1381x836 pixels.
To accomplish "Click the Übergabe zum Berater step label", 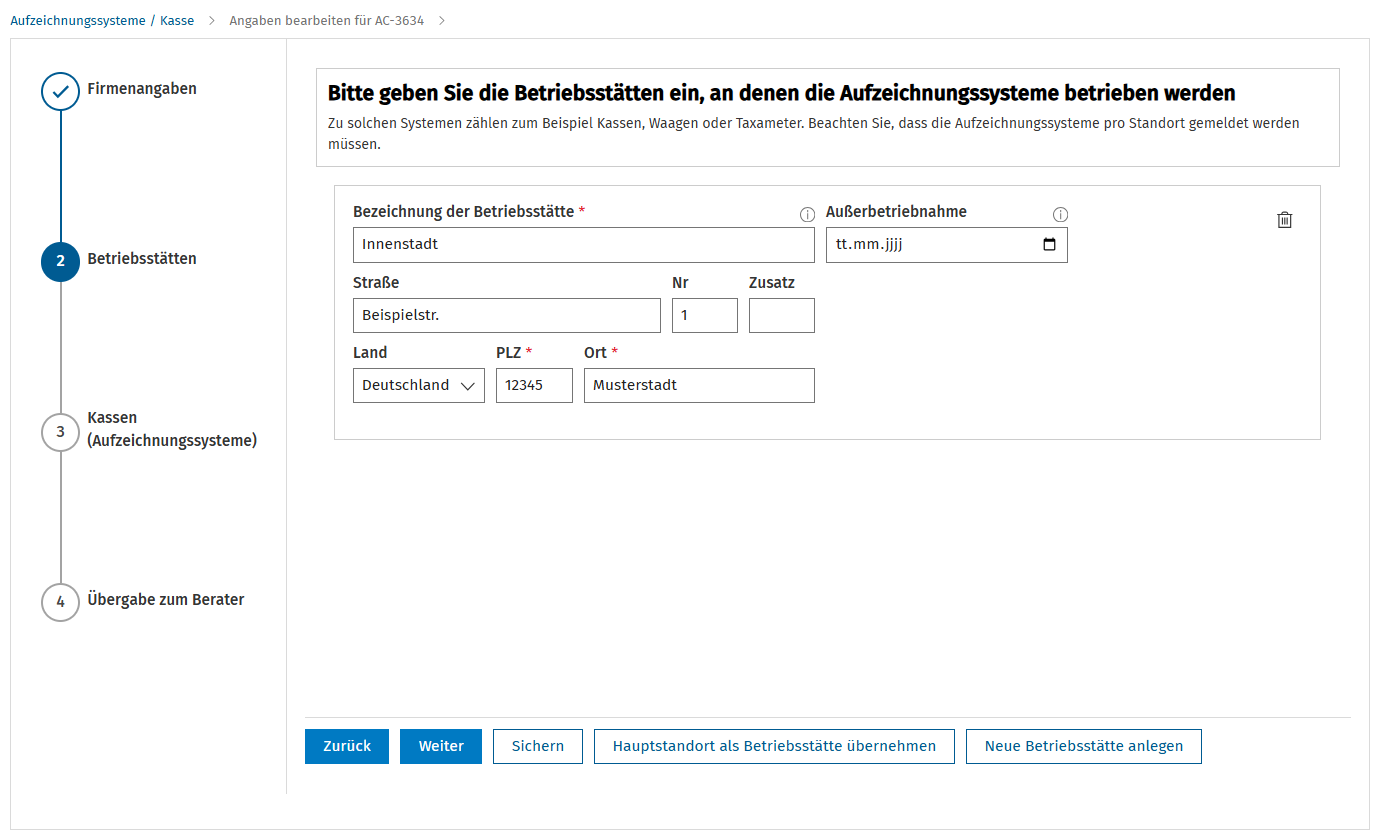I will click(x=166, y=600).
